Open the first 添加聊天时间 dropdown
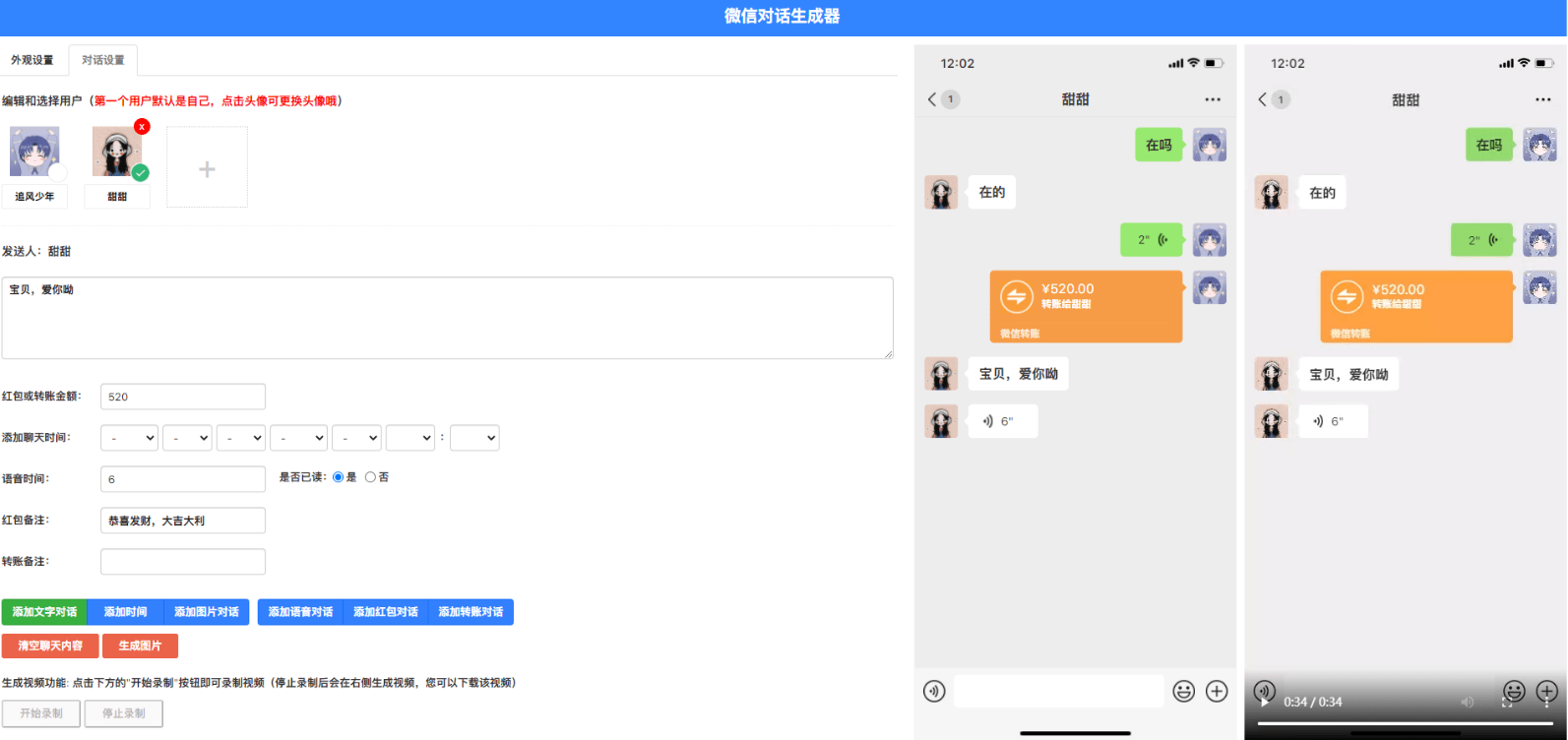This screenshot has width=1568, height=740. pyautogui.click(x=130, y=438)
